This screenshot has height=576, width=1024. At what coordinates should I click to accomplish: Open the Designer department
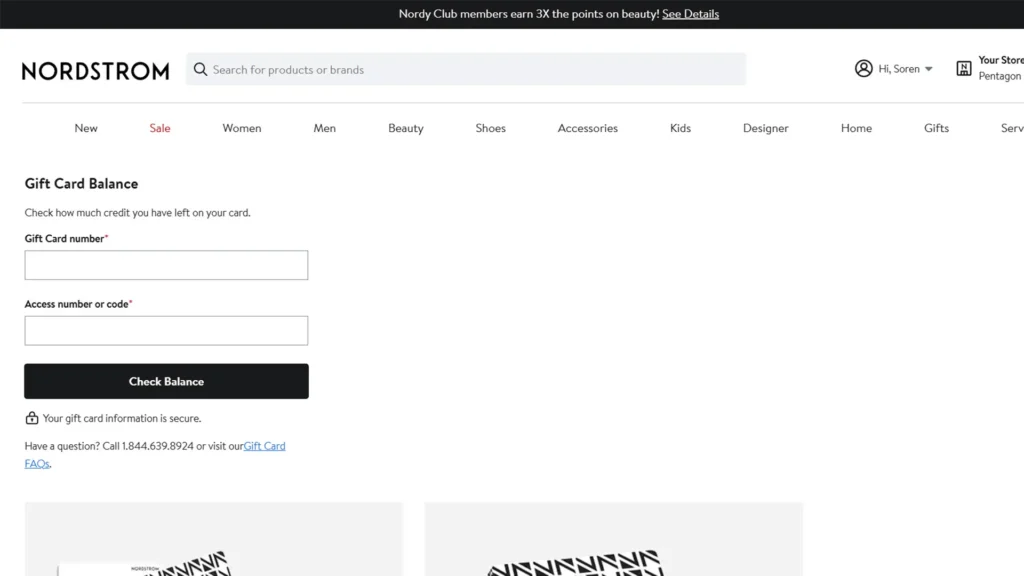click(765, 128)
